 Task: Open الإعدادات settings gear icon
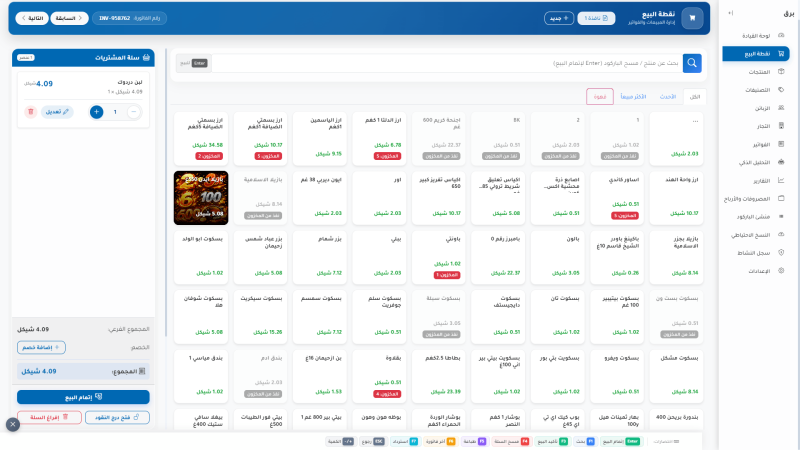781,271
